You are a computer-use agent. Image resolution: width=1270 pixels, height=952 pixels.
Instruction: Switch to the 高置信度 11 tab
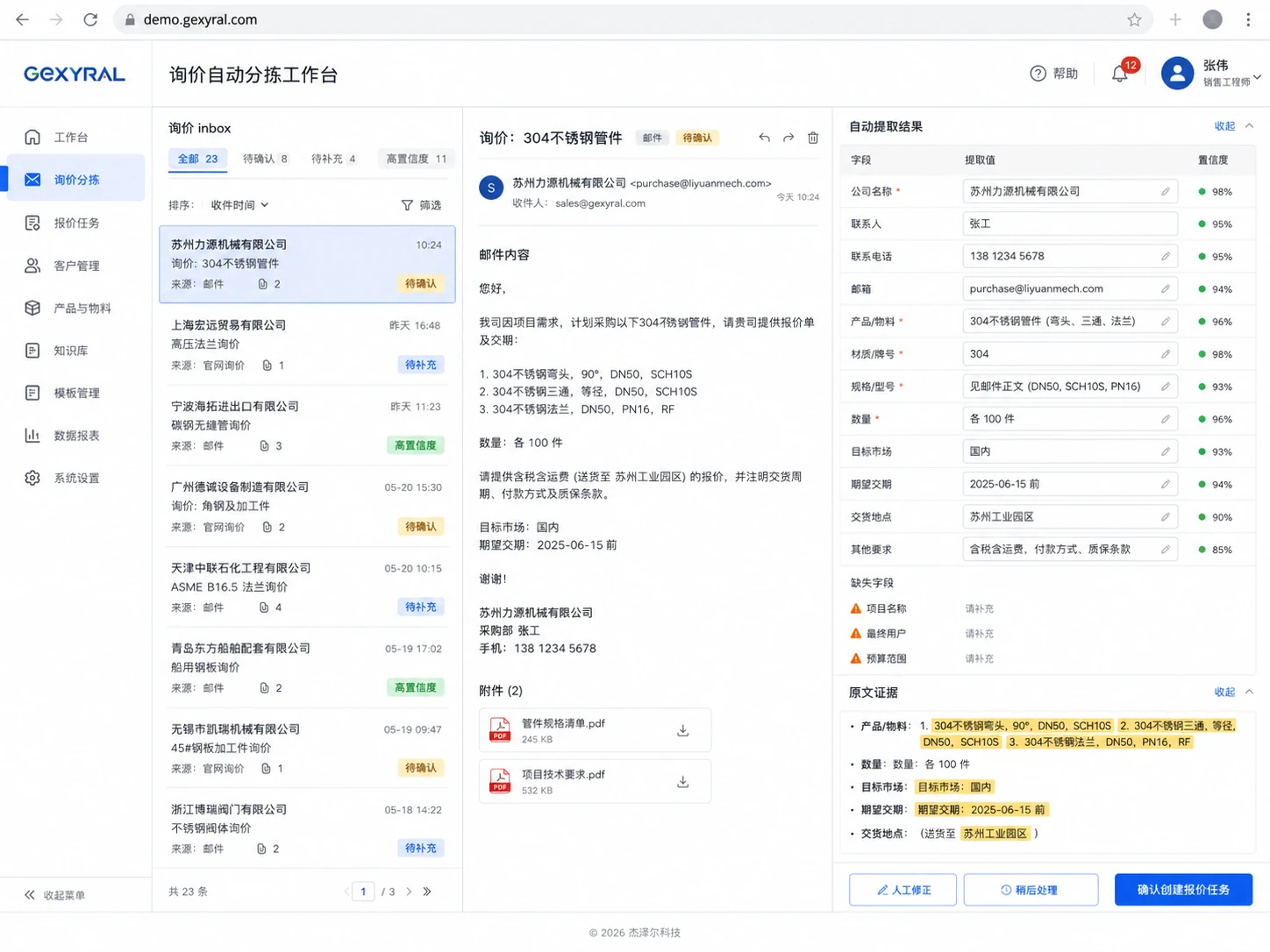(x=417, y=159)
